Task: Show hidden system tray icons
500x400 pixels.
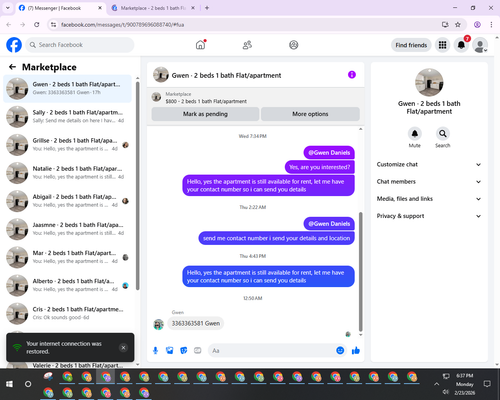Action: 436,384
